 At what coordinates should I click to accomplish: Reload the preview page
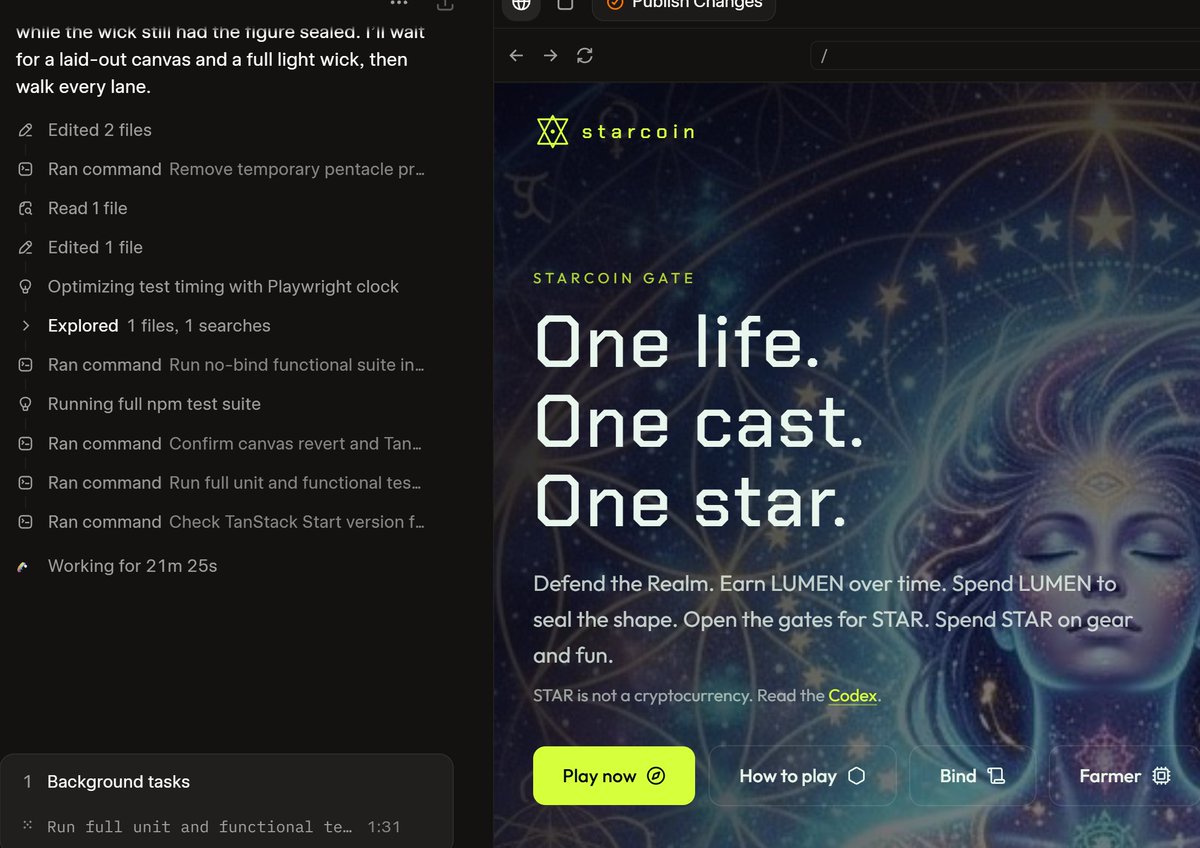pos(585,56)
